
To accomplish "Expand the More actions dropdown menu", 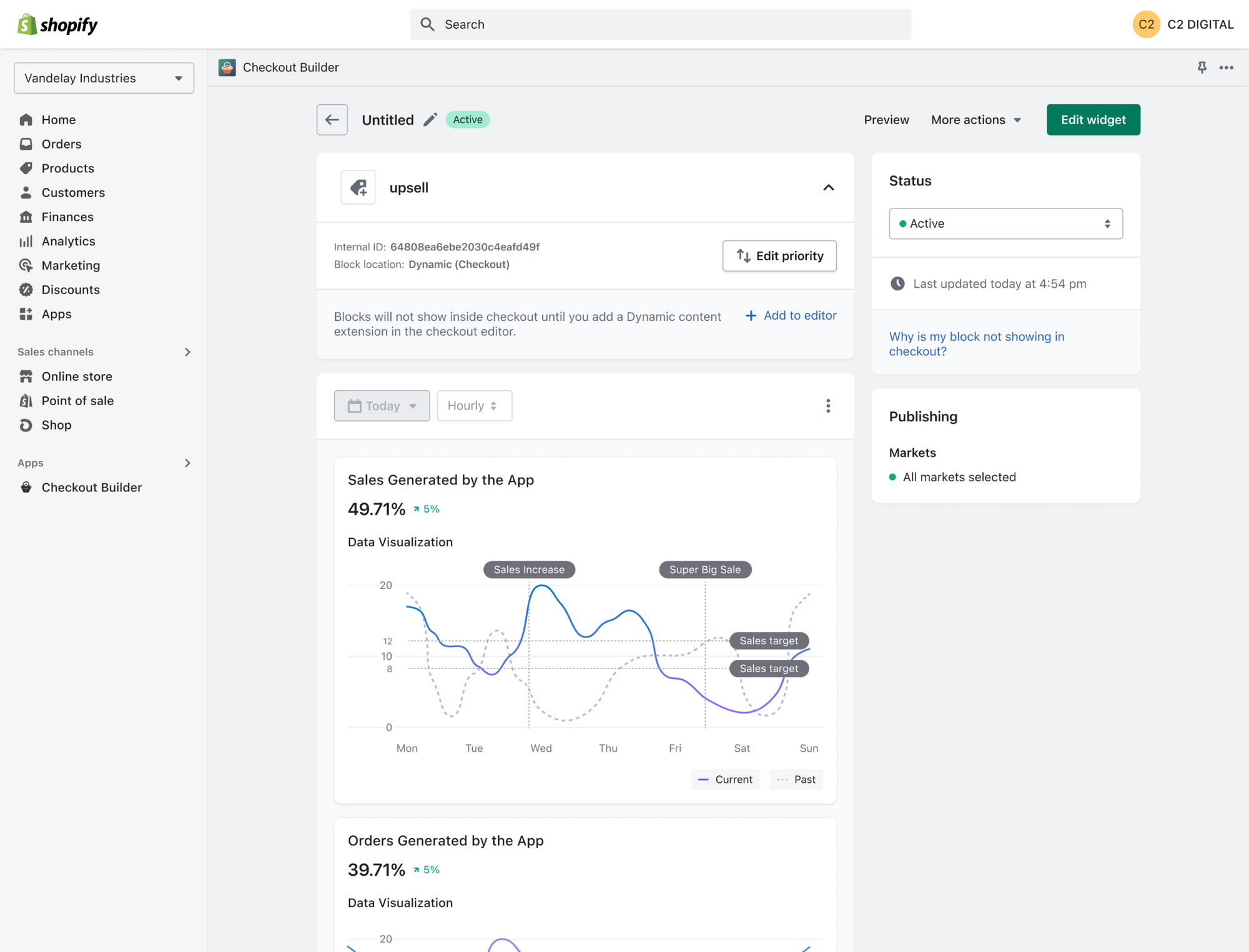I will coord(975,119).
